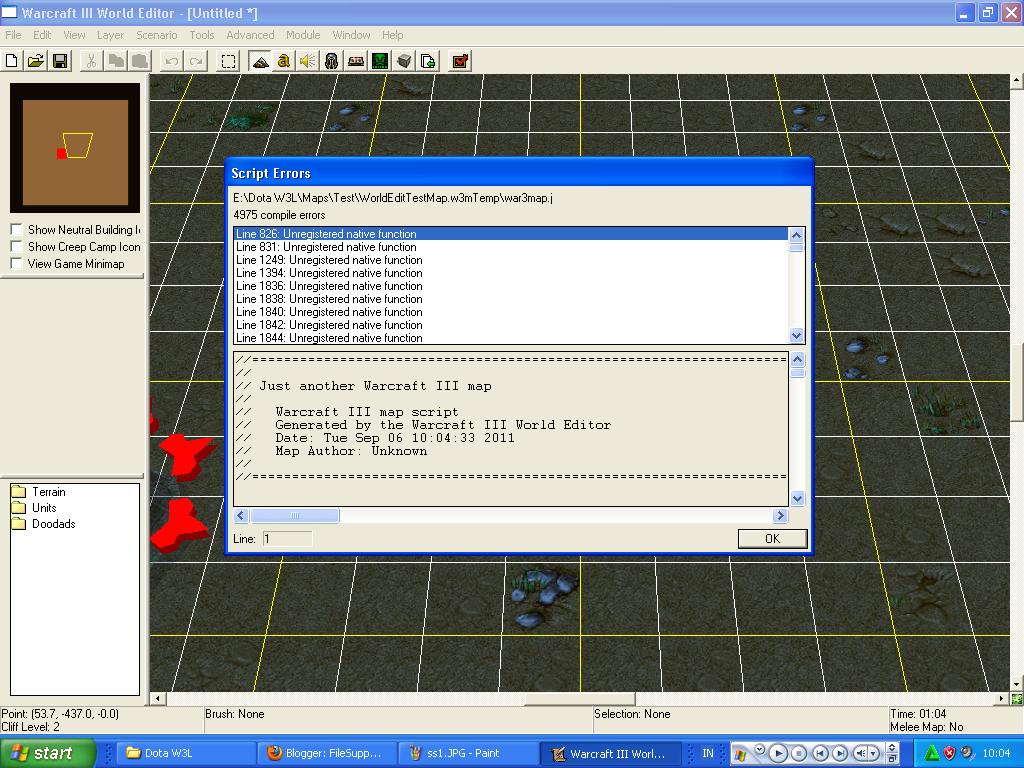The height and width of the screenshot is (768, 1024).
Task: Click script pane scroll-up arrow
Action: [x=797, y=360]
